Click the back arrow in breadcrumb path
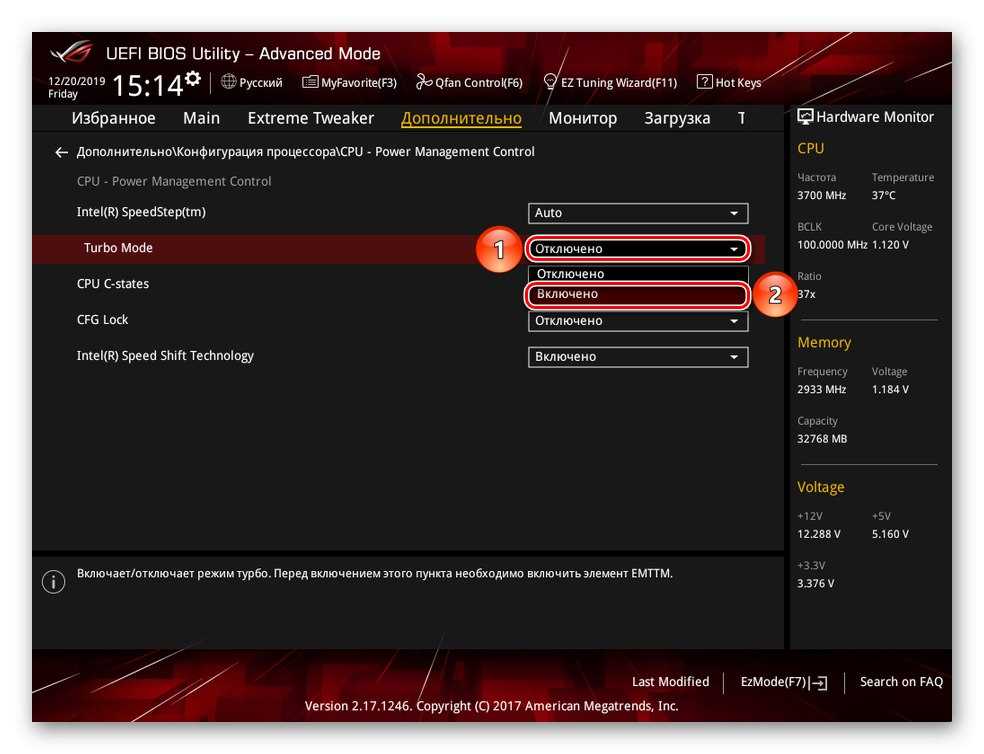The width and height of the screenshot is (984, 754). pos(62,152)
